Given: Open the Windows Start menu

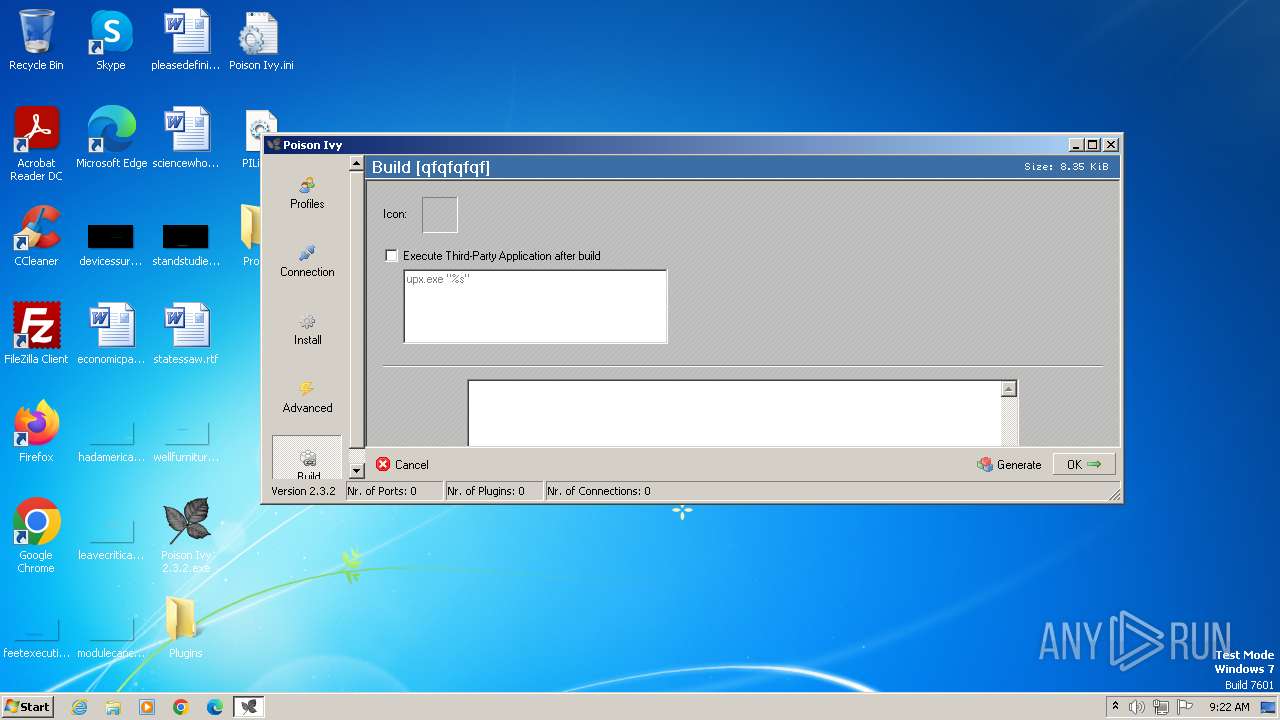Looking at the screenshot, I should point(28,706).
